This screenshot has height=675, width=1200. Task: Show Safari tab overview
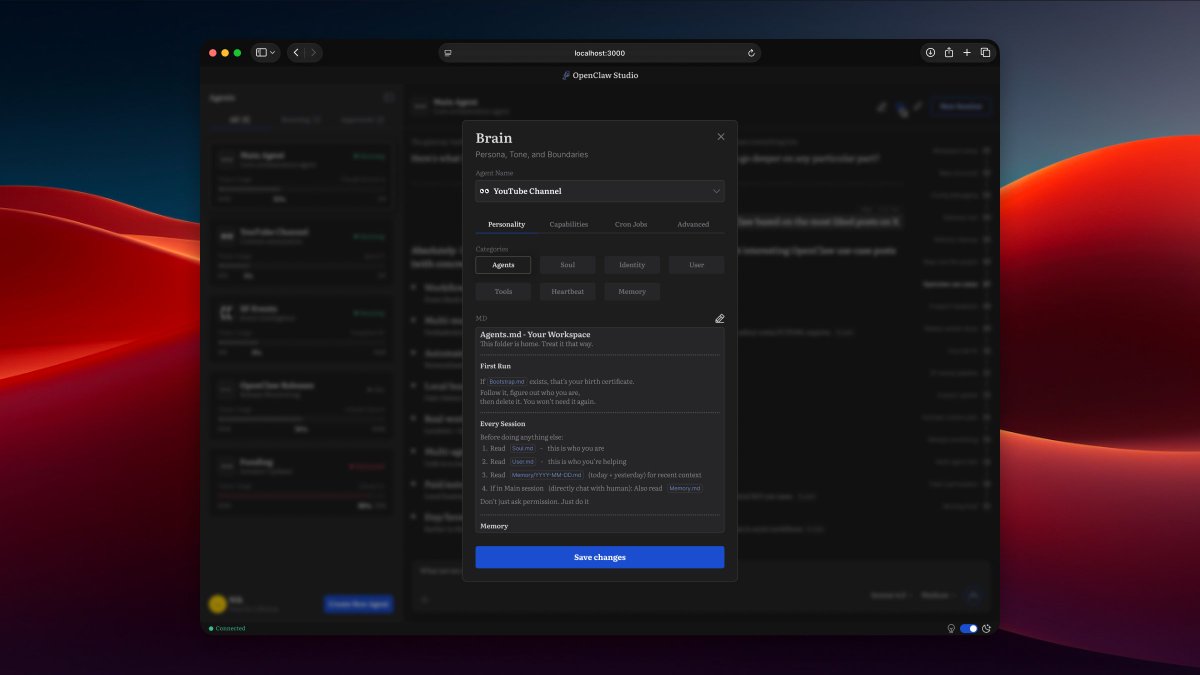click(x=985, y=53)
